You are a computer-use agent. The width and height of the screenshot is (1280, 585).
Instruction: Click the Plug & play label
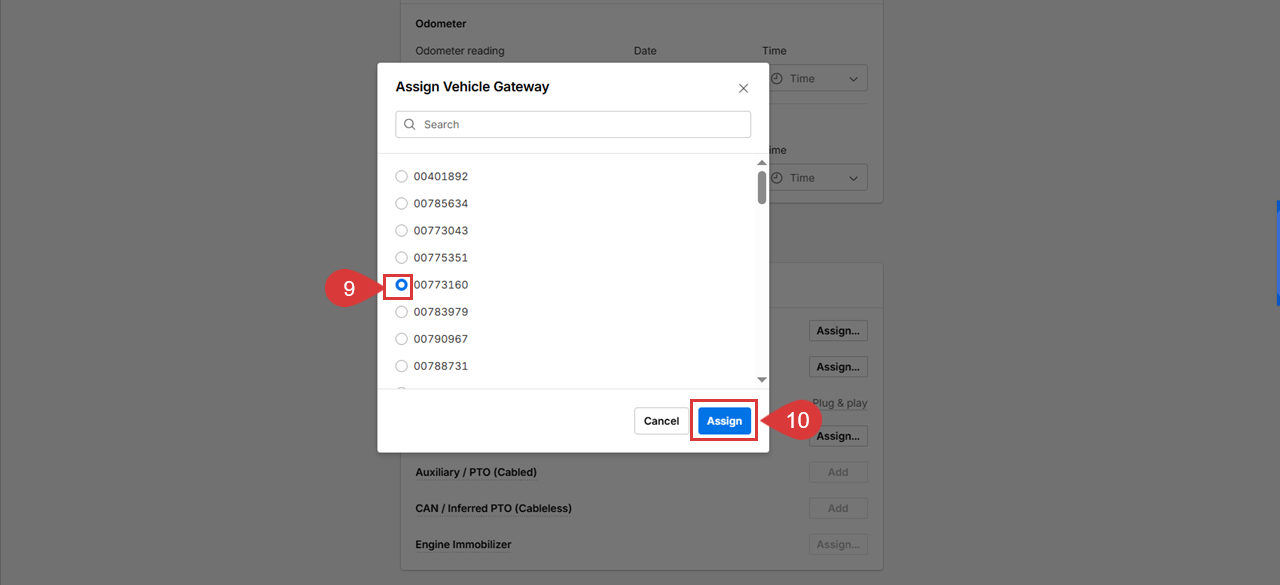839,402
